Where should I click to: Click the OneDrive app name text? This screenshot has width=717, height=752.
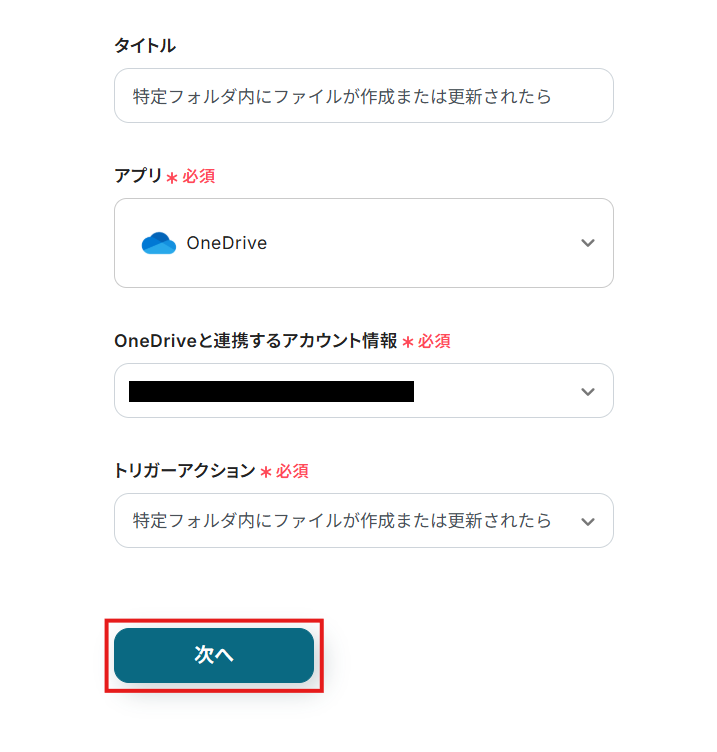coord(226,243)
